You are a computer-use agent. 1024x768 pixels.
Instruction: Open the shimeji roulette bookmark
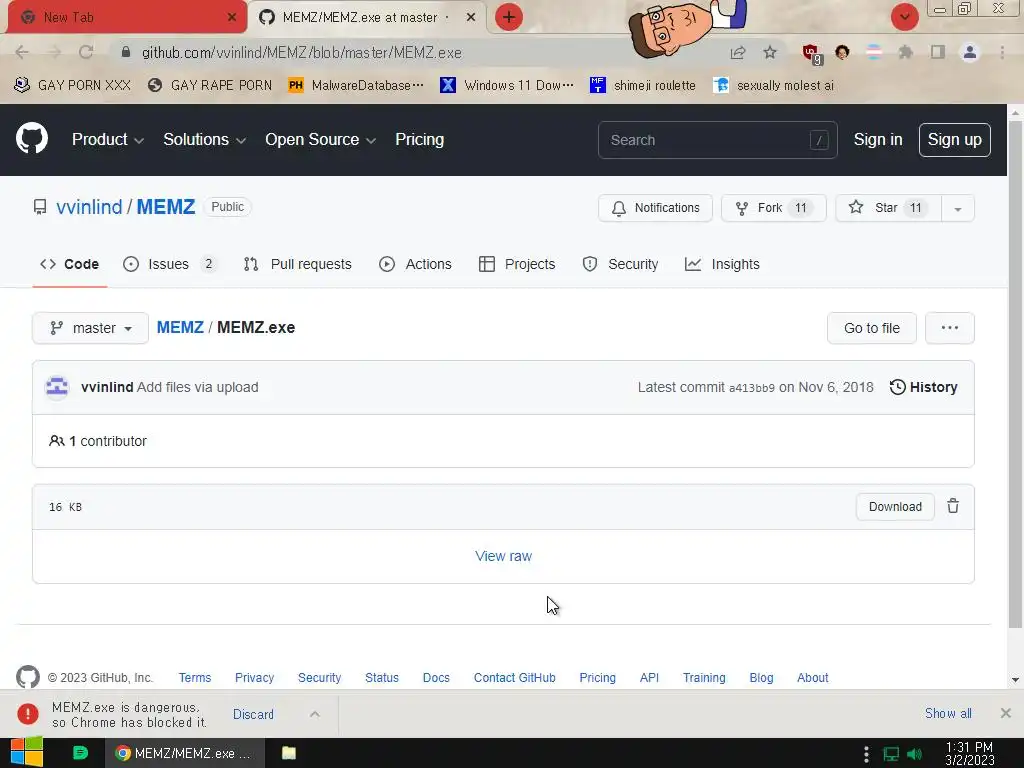click(x=643, y=85)
